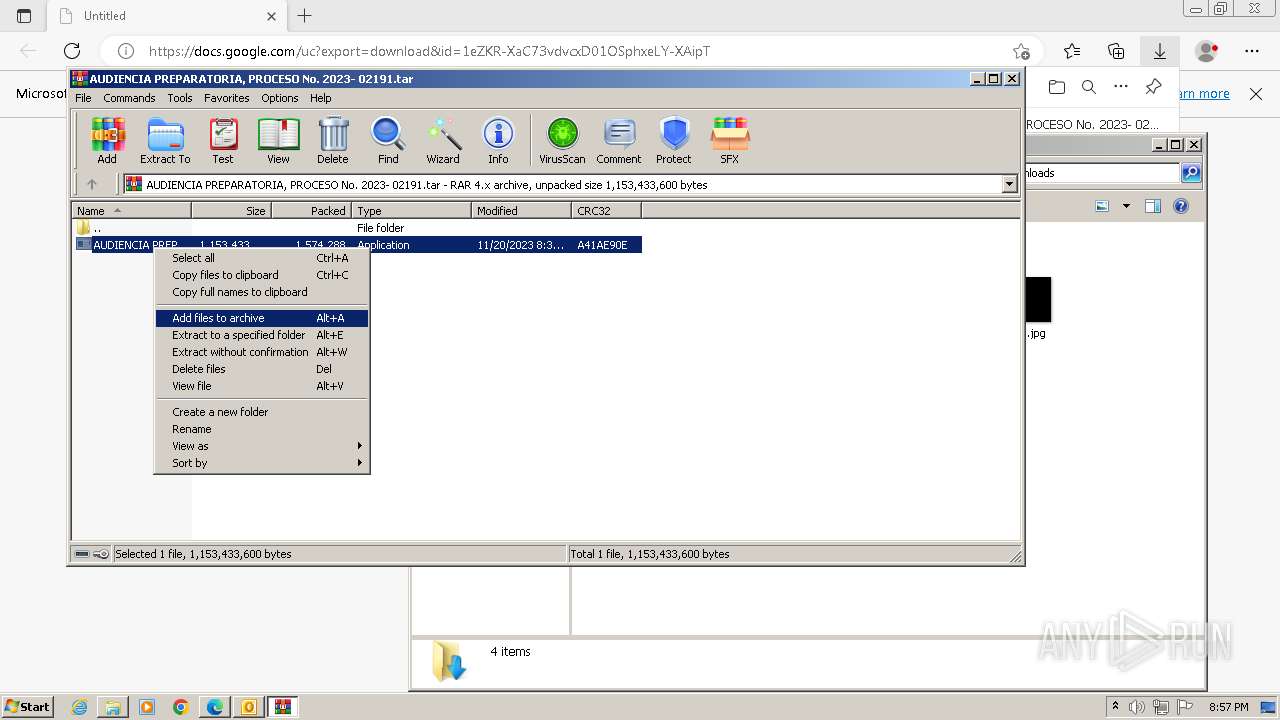Sort by the Name column header

point(131,211)
